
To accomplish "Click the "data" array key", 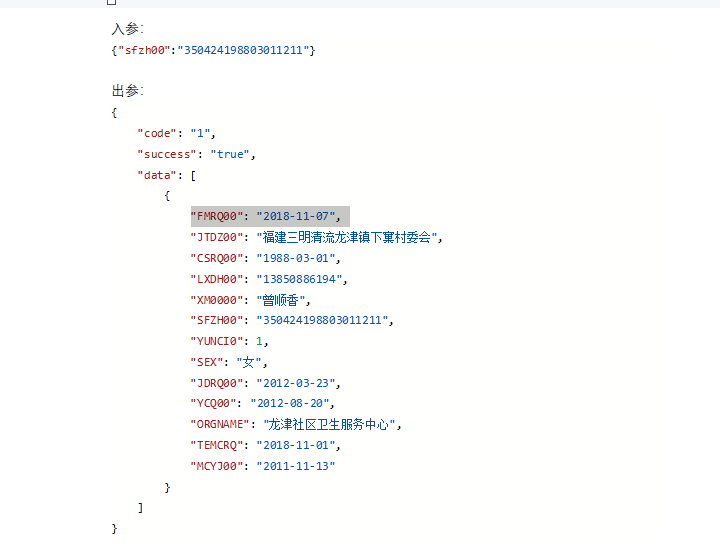I will tap(156, 175).
